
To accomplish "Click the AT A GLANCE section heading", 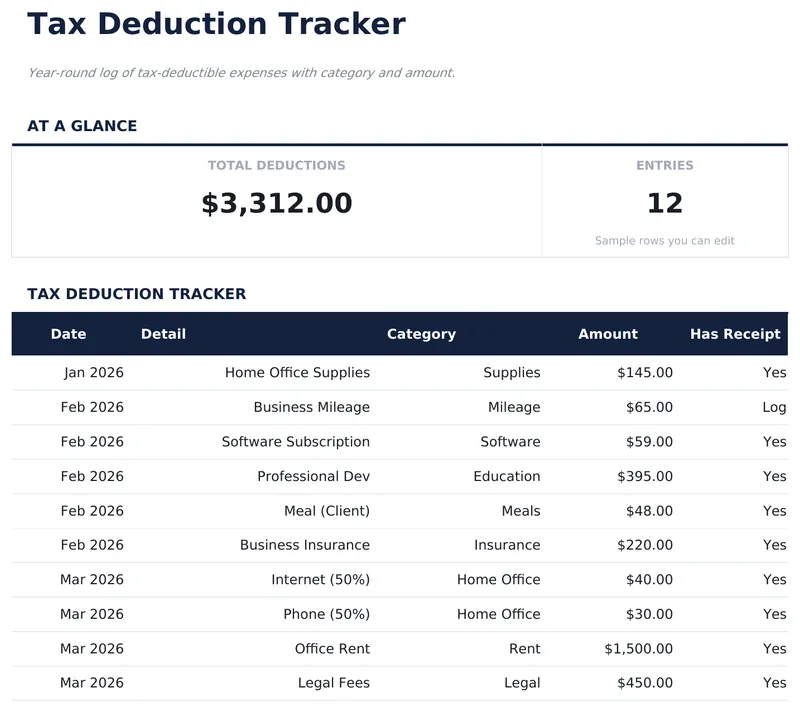I will [x=83, y=125].
